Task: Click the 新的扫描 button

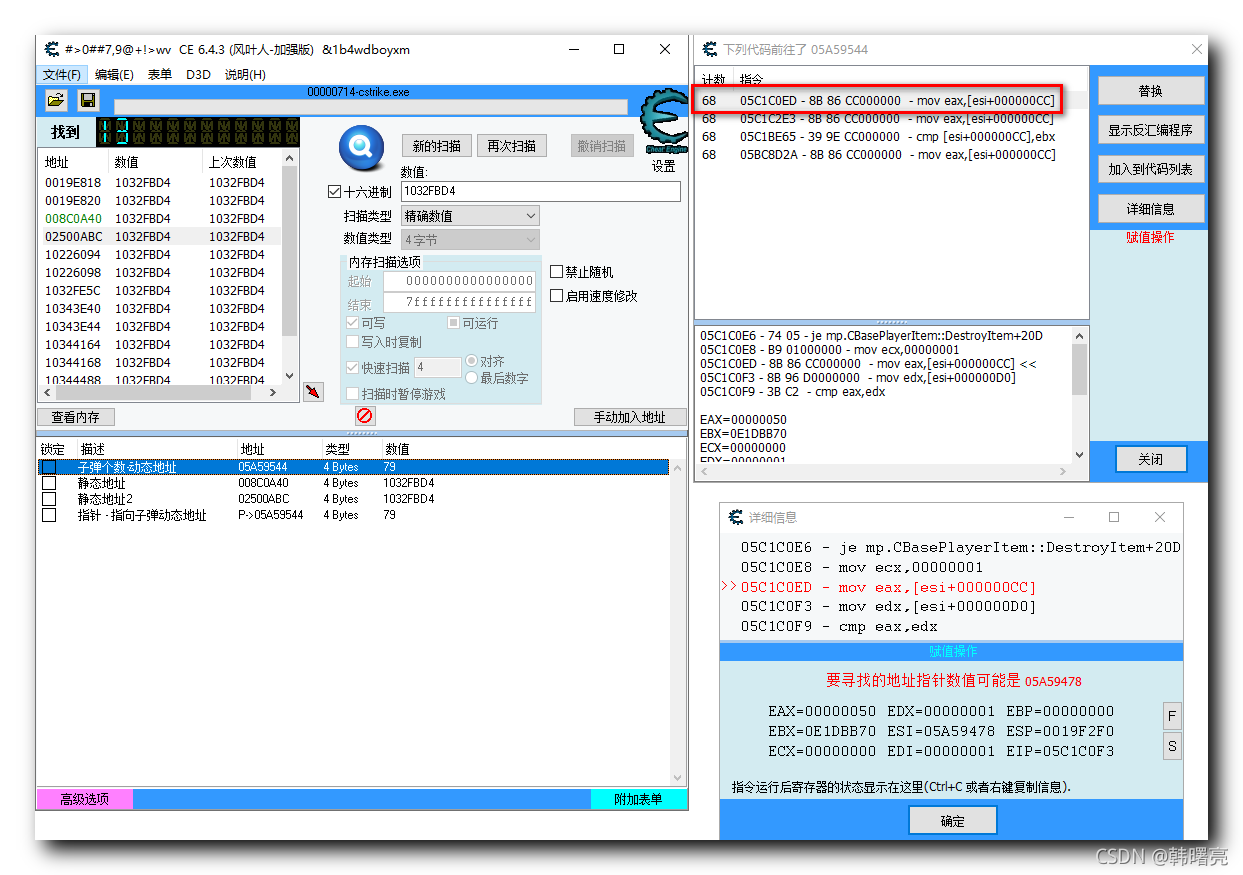Action: 436,146
